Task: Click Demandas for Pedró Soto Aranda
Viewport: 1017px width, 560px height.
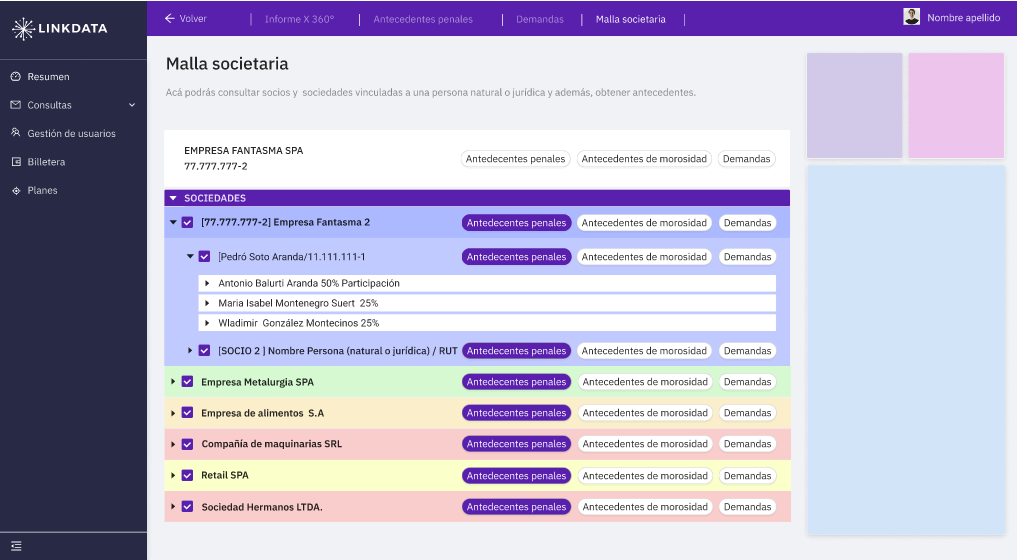Action: click(x=747, y=257)
